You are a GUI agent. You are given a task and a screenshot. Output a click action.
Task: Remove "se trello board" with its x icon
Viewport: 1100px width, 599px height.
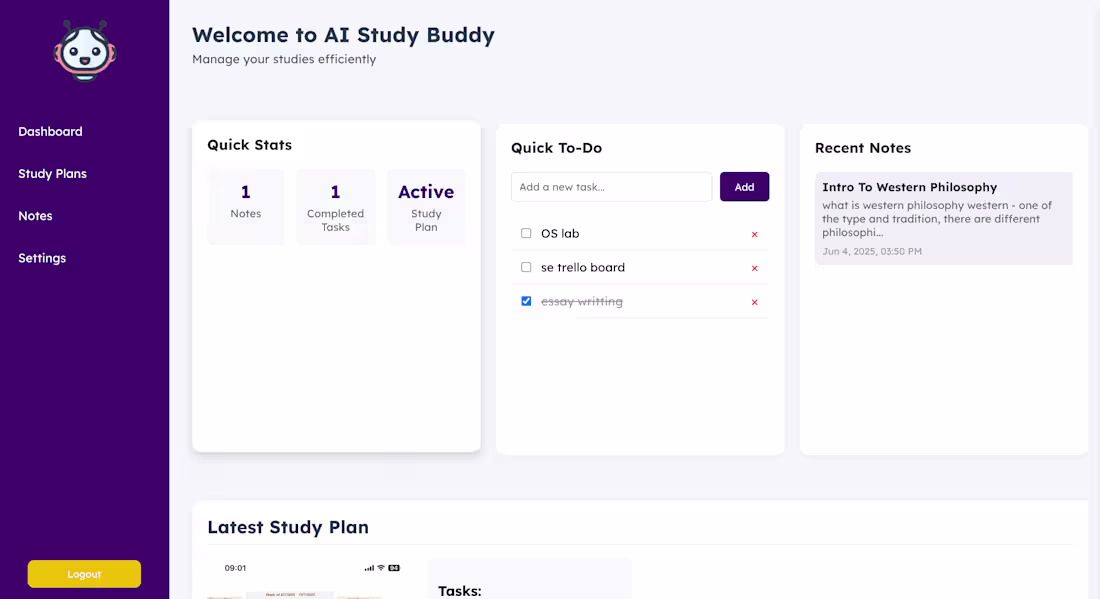755,267
